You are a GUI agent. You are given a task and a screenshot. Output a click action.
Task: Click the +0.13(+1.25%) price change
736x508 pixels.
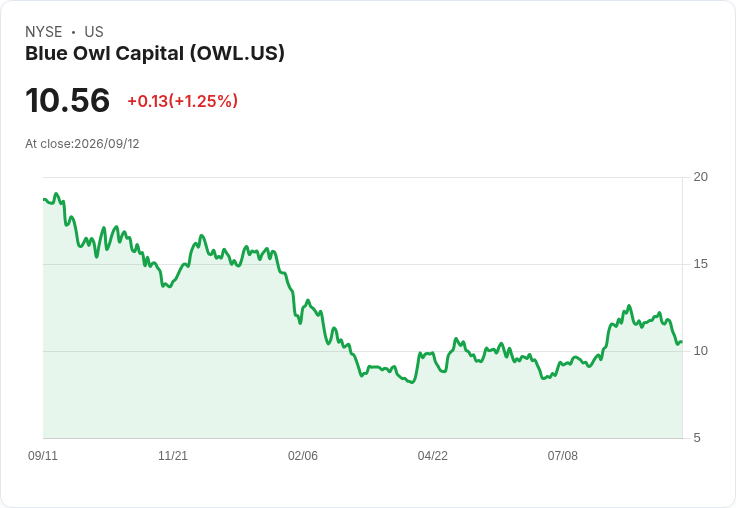coord(183,101)
